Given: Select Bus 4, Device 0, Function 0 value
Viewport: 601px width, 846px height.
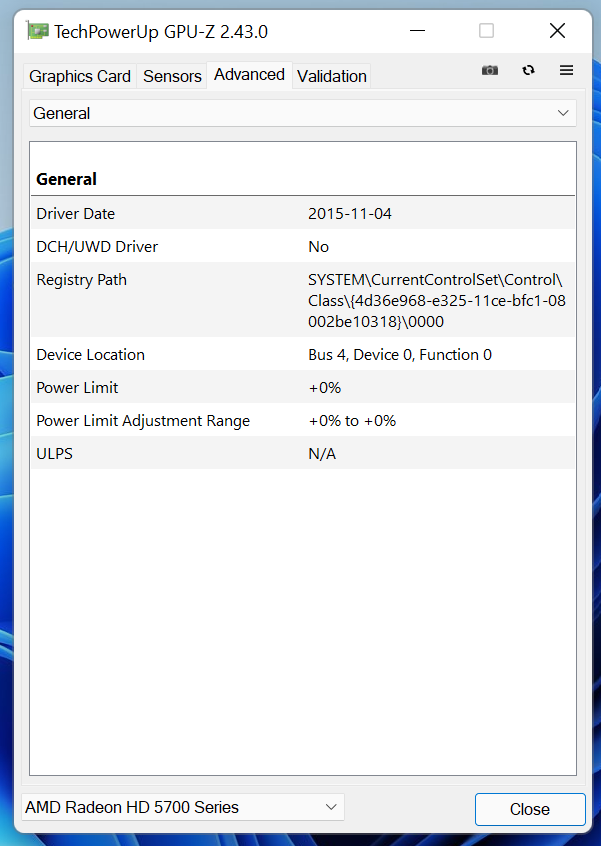Looking at the screenshot, I should tap(400, 354).
